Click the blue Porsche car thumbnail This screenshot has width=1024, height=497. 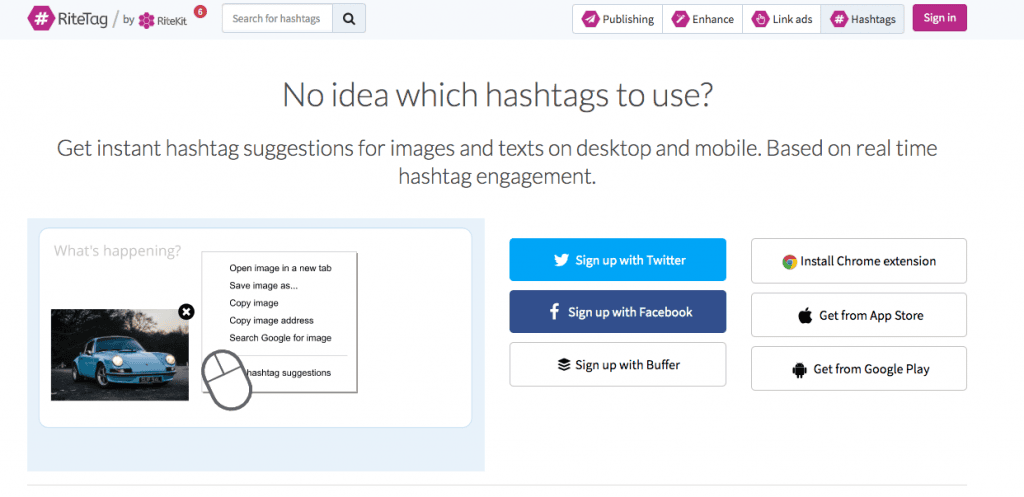point(120,355)
